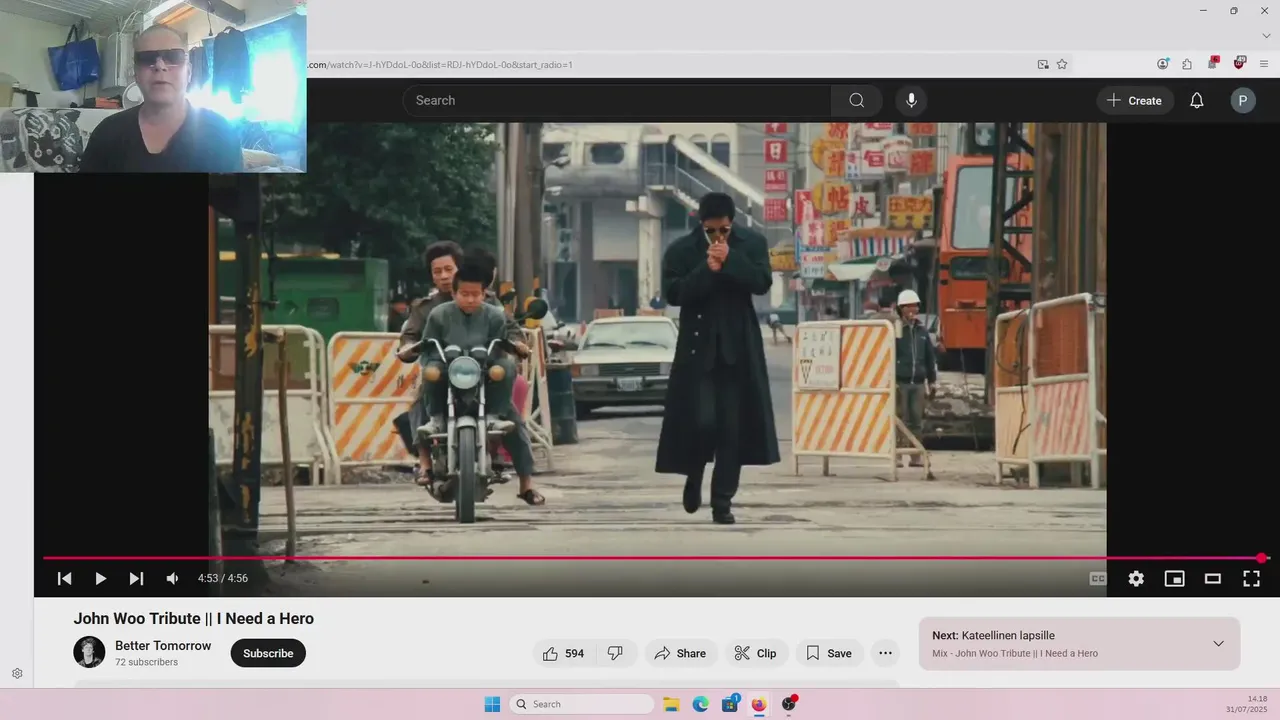Play the video
1280x720 pixels.
coord(100,578)
